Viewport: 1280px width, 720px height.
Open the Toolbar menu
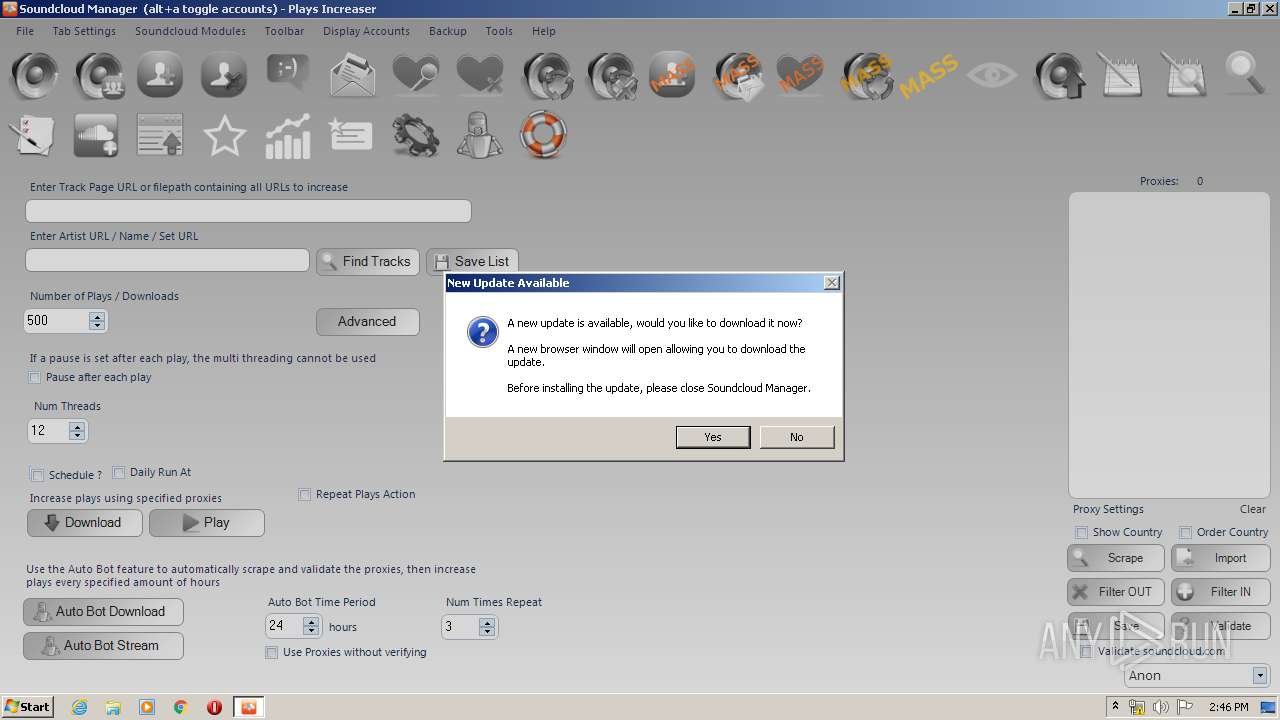tap(284, 31)
